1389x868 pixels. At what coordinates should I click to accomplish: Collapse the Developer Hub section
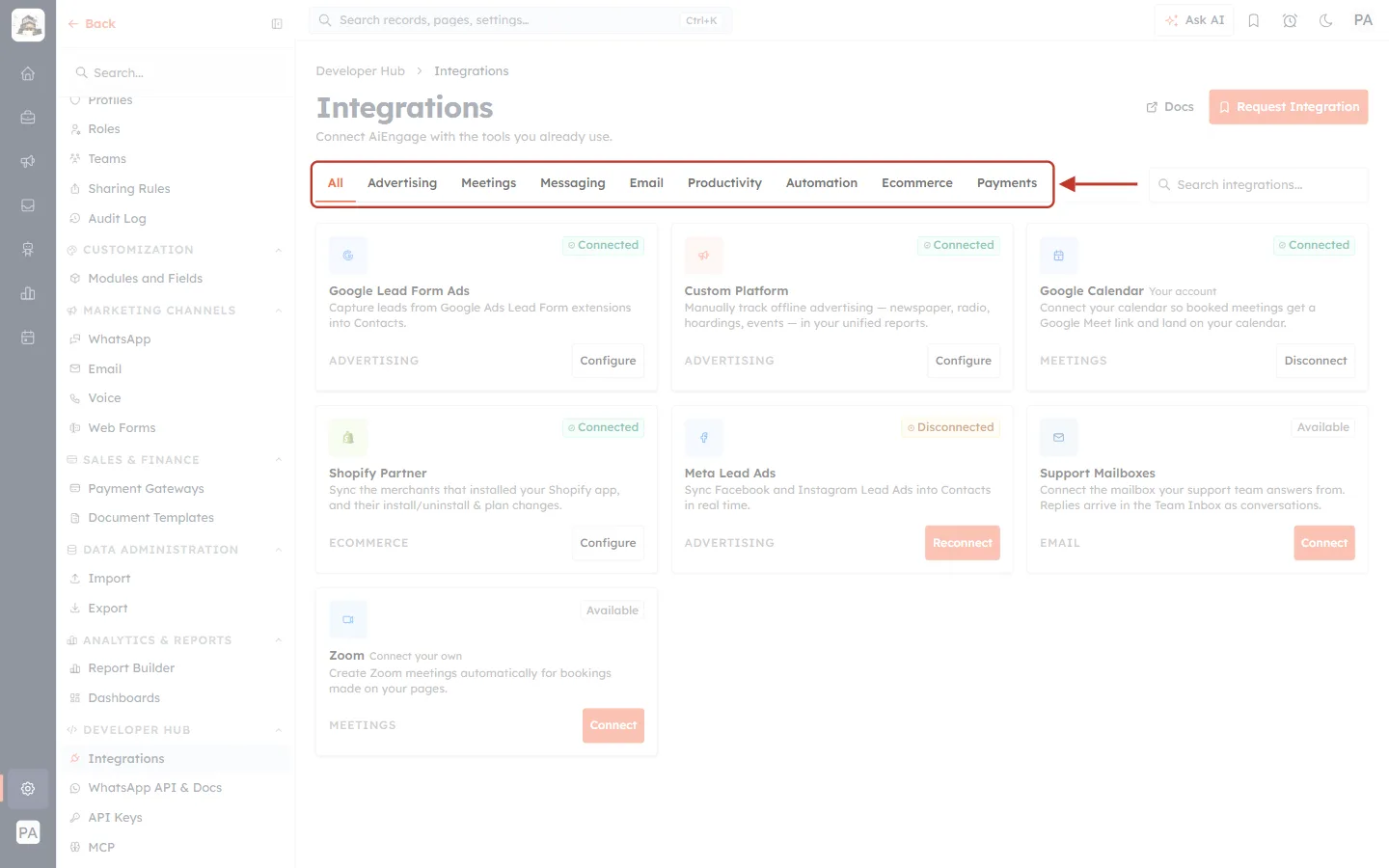[x=279, y=730]
